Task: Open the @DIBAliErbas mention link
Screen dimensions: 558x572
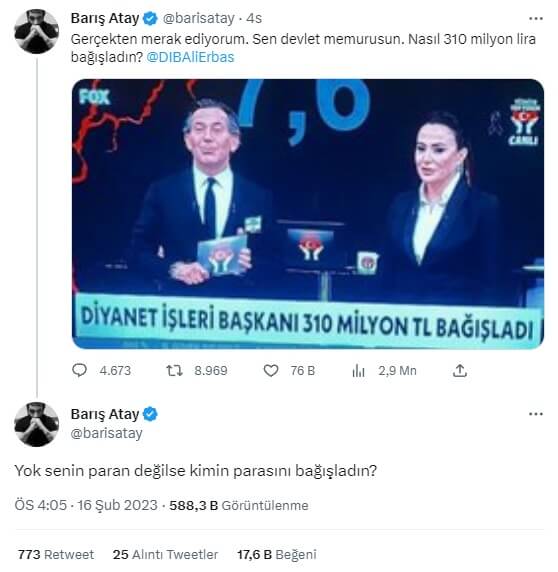Action: 190,57
